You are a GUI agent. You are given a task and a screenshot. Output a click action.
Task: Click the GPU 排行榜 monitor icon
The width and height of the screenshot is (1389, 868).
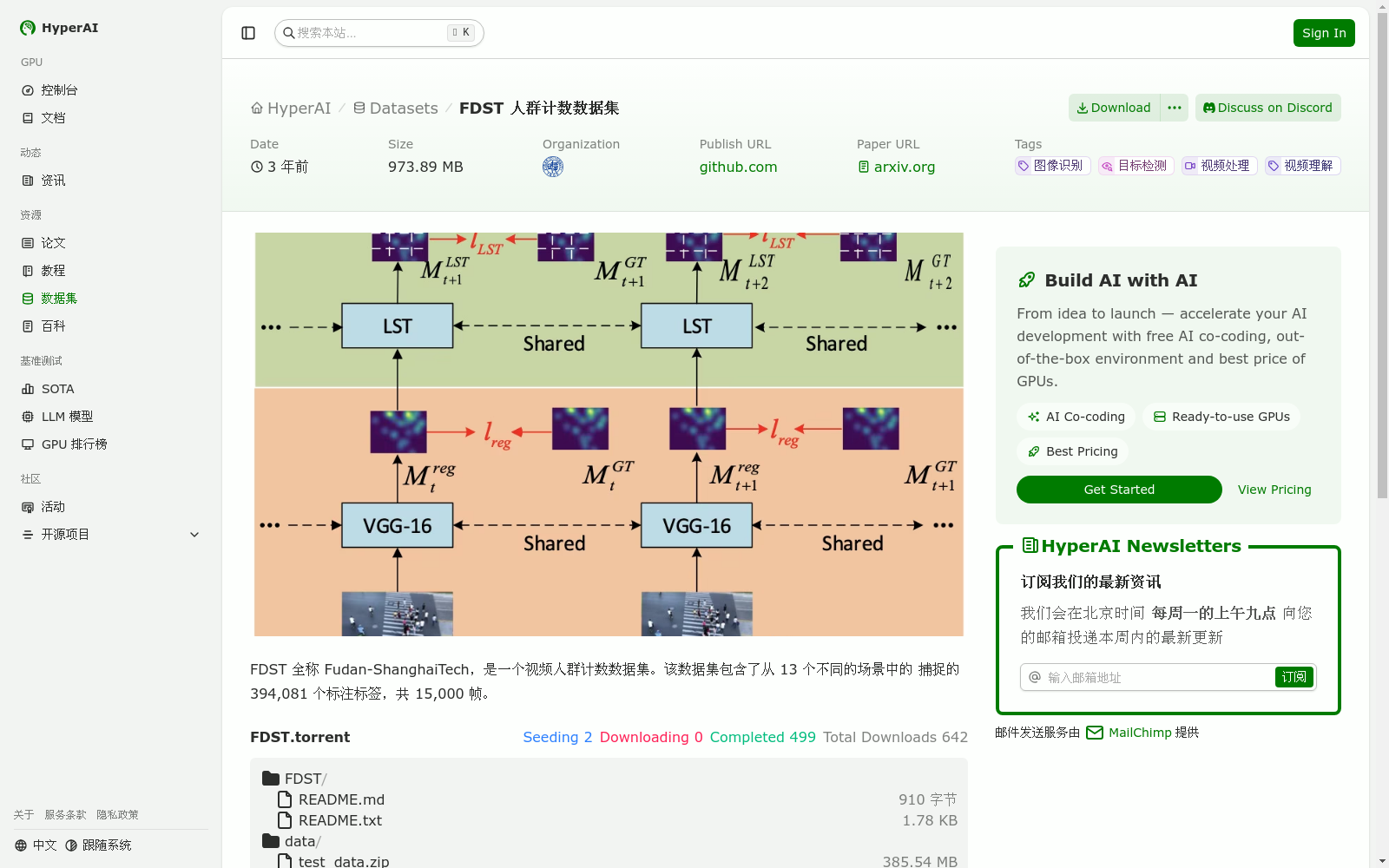coord(28,444)
